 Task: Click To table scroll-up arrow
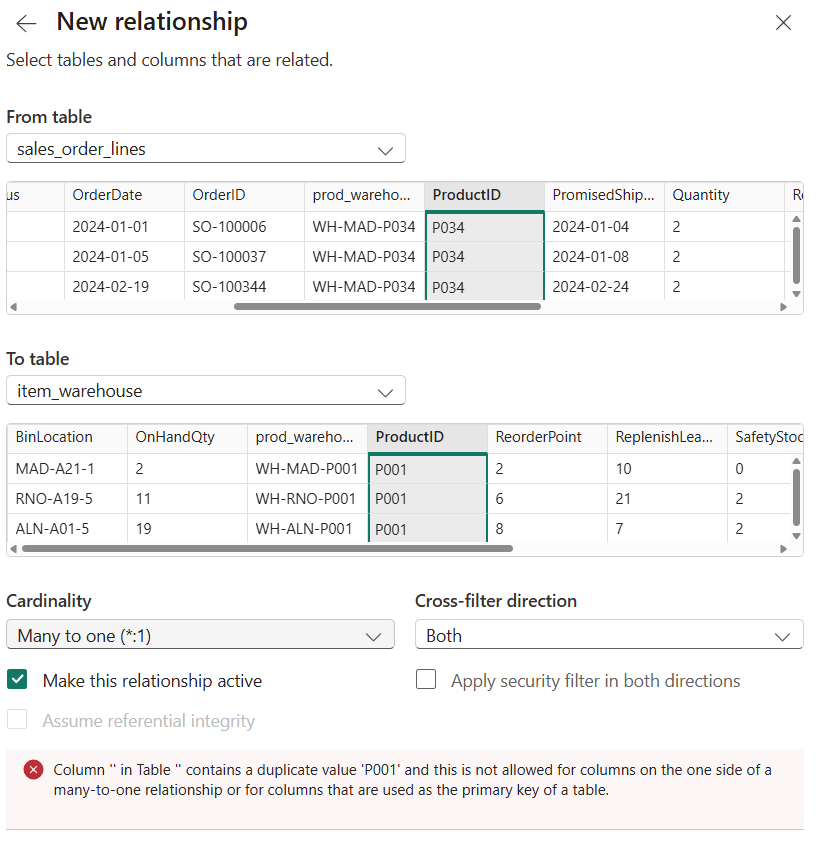(x=797, y=461)
